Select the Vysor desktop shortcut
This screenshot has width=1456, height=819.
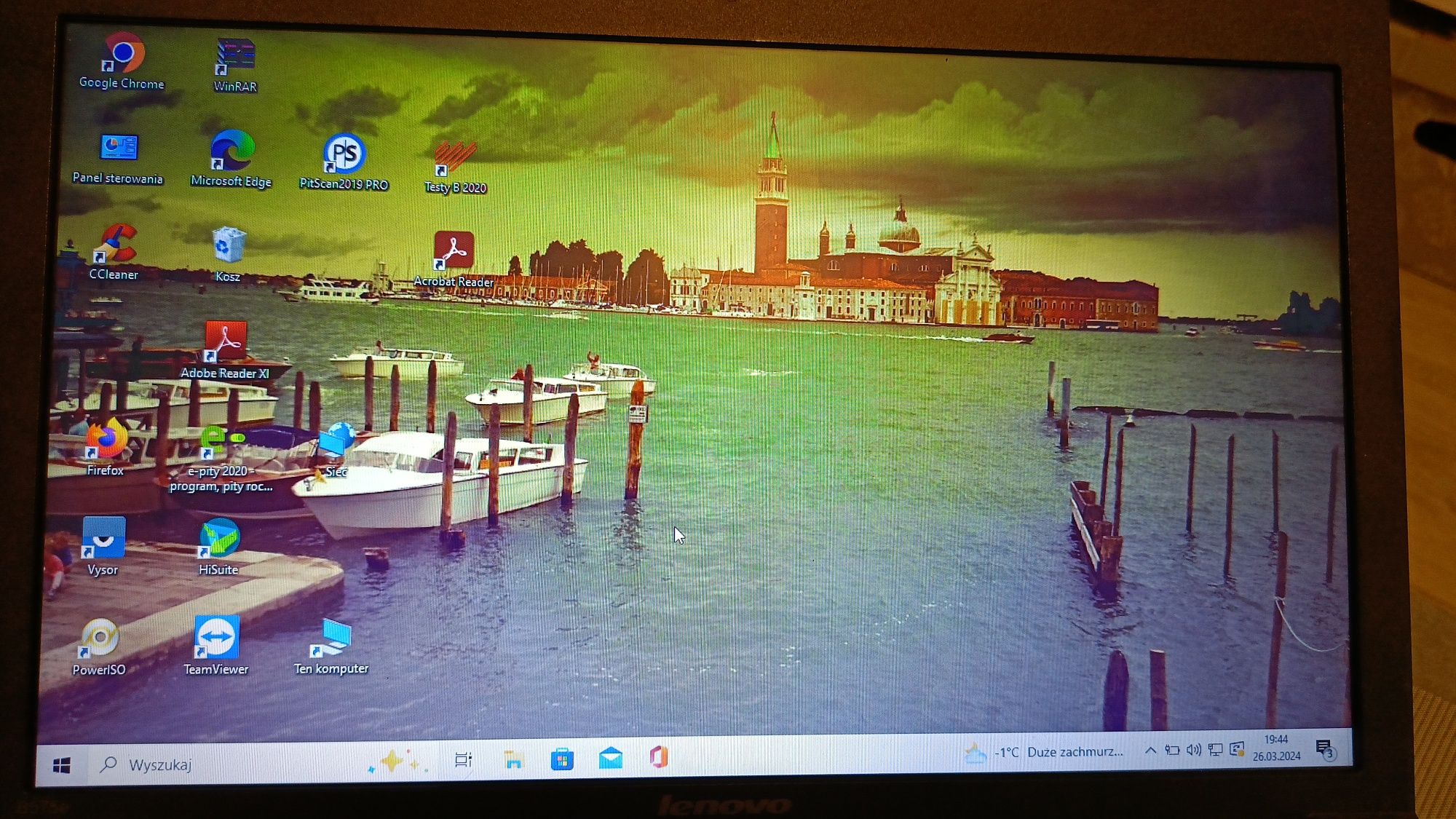coord(103,546)
